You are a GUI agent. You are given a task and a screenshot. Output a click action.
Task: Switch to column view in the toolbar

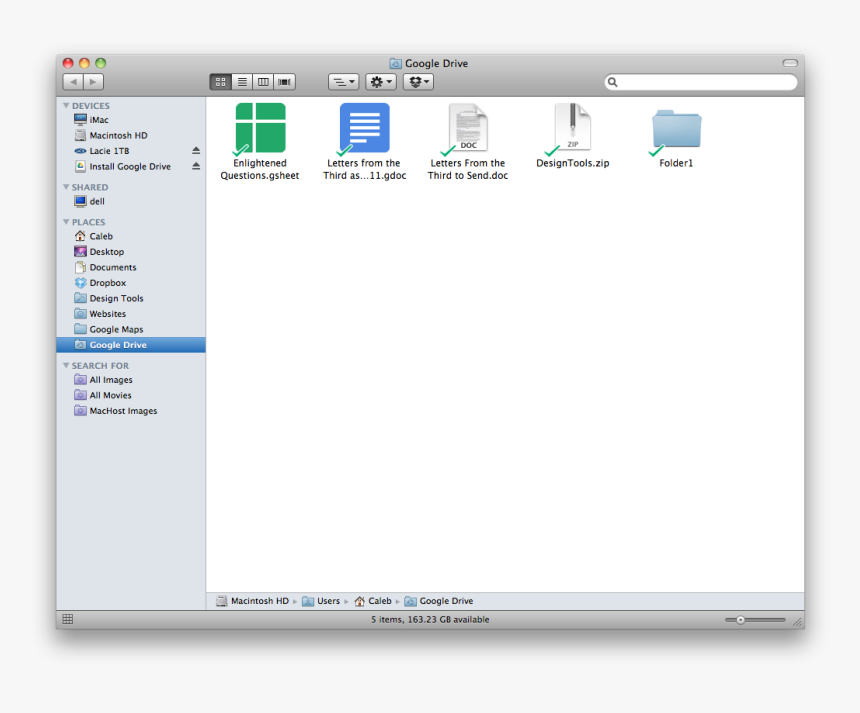tap(262, 82)
